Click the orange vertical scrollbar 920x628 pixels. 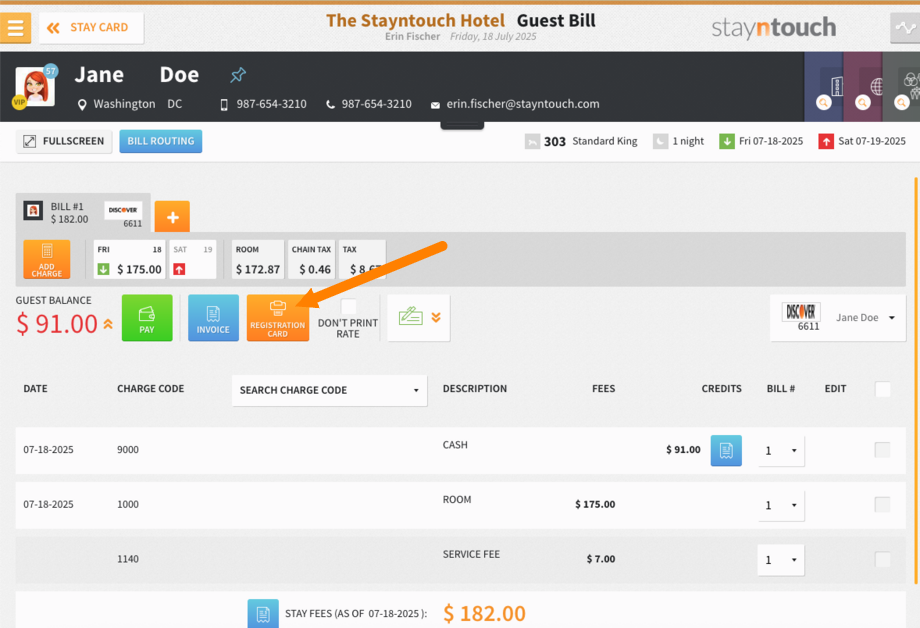[915, 380]
